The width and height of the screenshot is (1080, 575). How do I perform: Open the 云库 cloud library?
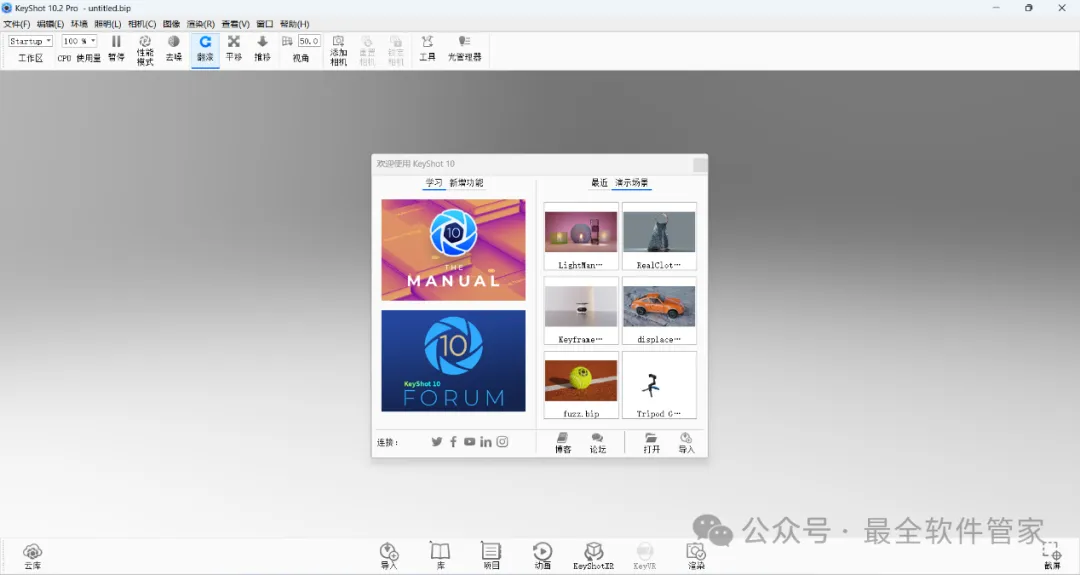click(32, 556)
